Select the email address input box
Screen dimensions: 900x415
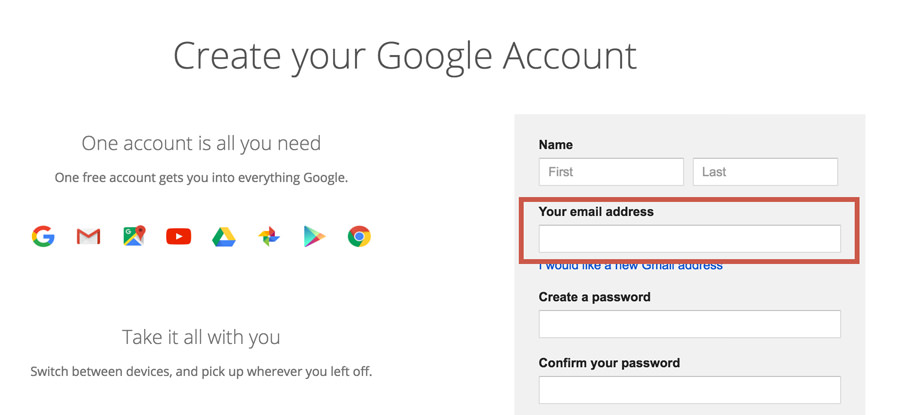coord(689,239)
